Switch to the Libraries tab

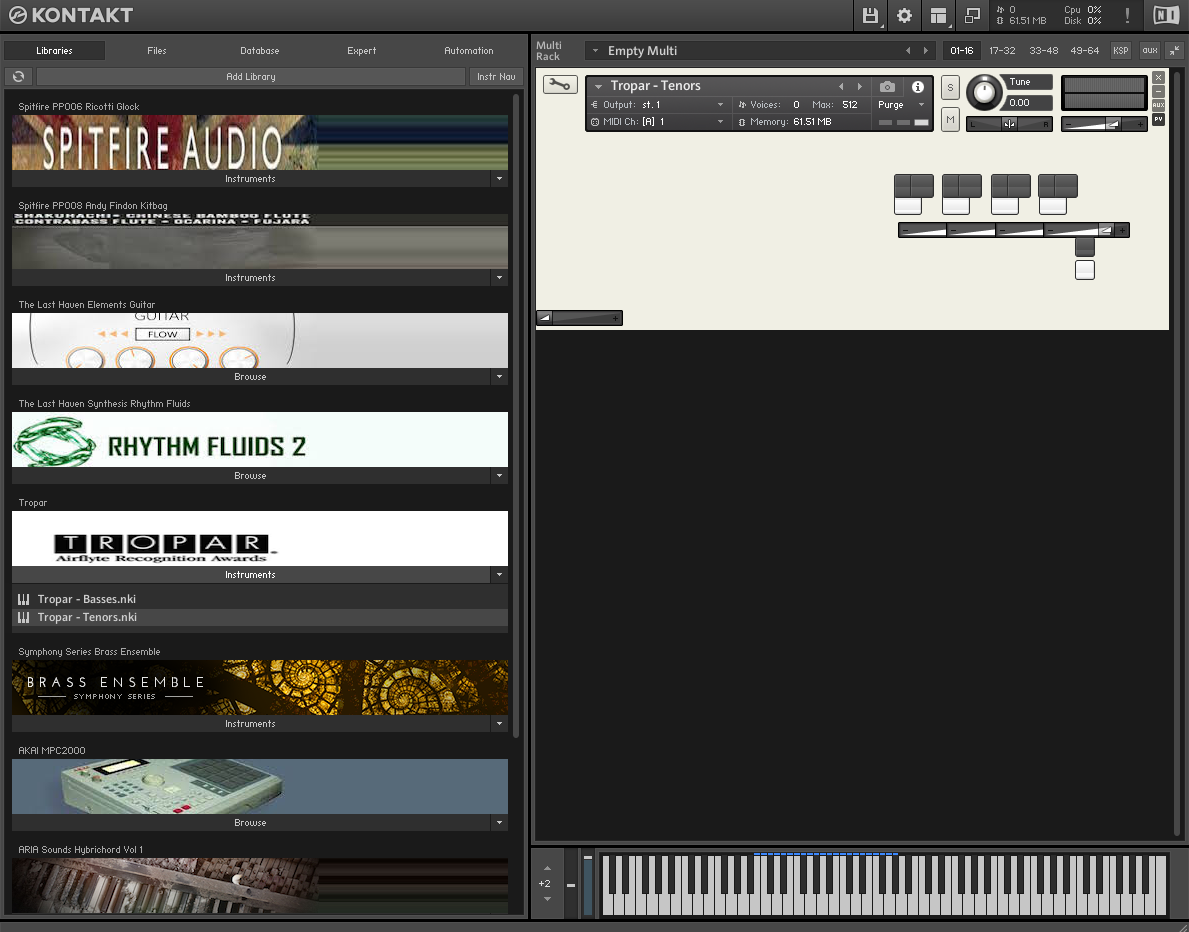pos(55,51)
